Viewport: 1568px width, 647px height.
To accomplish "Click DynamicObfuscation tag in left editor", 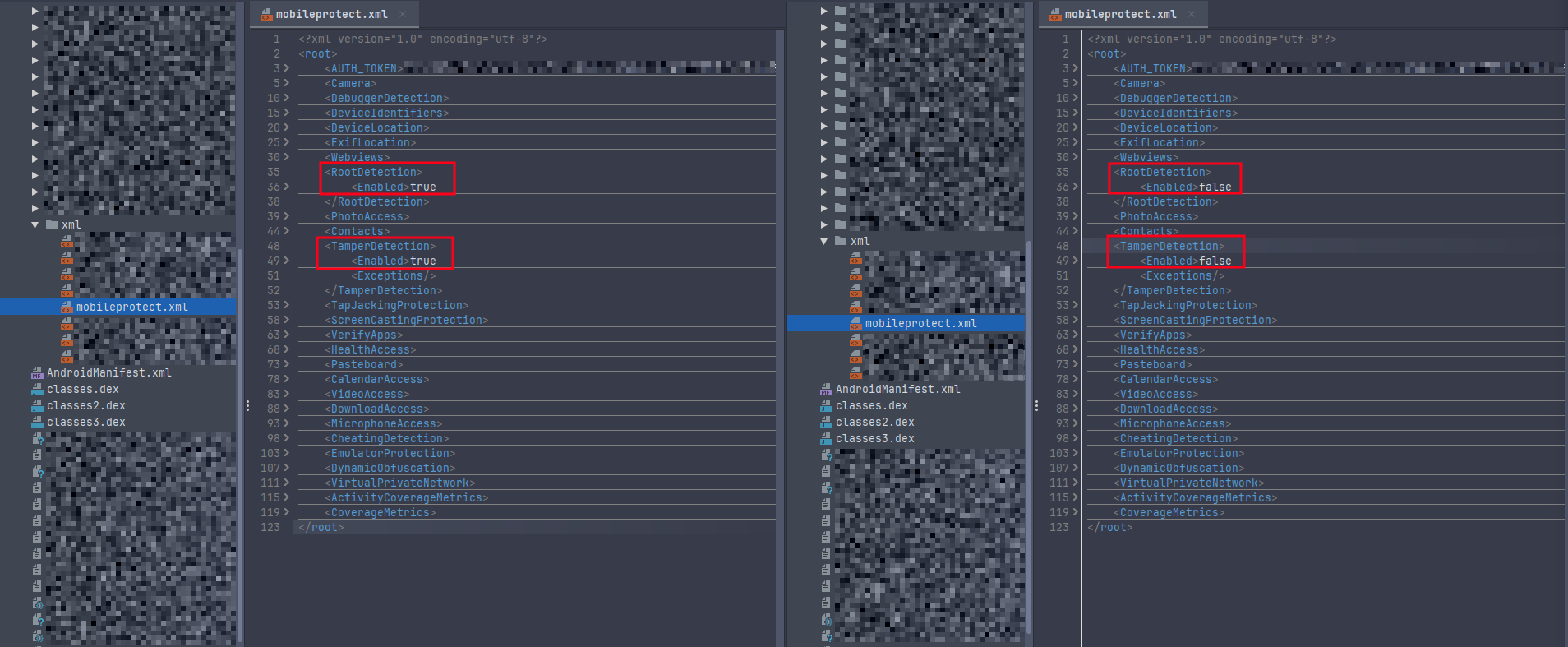I will click(390, 468).
